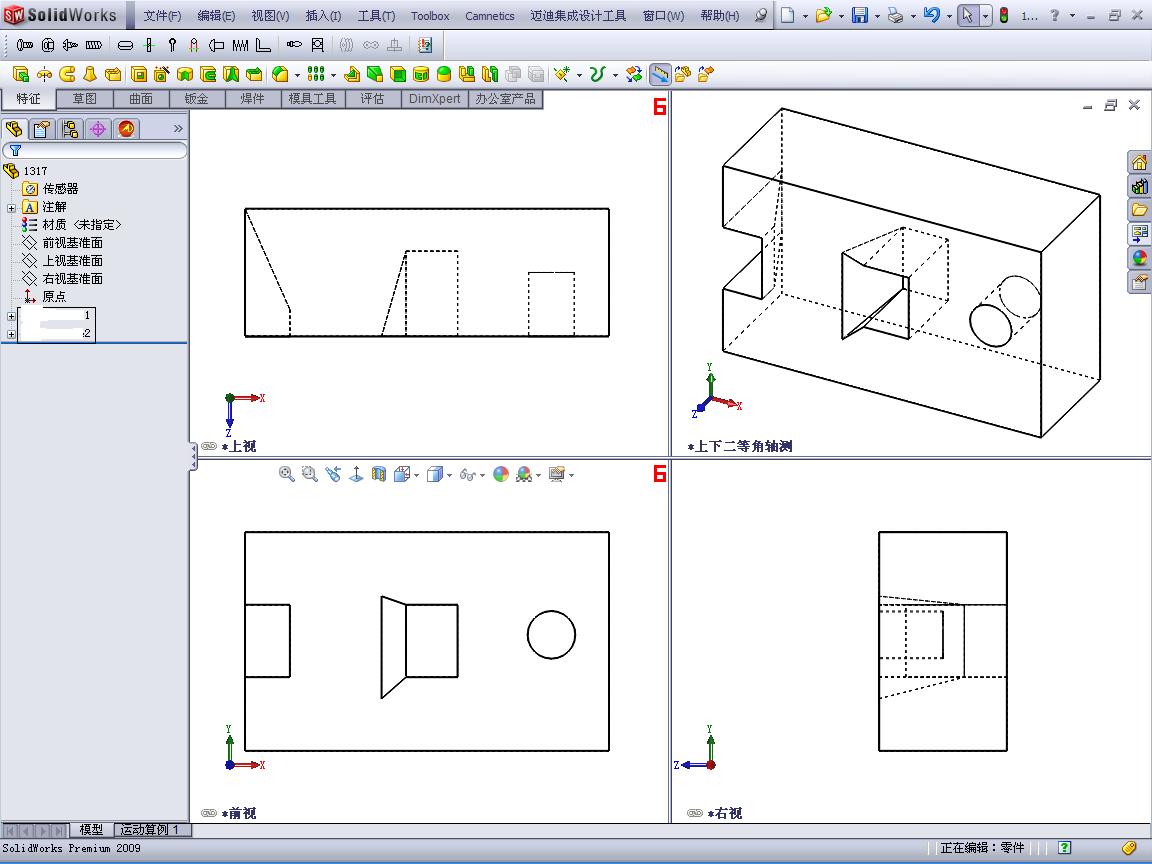The image size is (1152, 864).
Task: Open the 插入(I) menu
Action: pyautogui.click(x=323, y=15)
